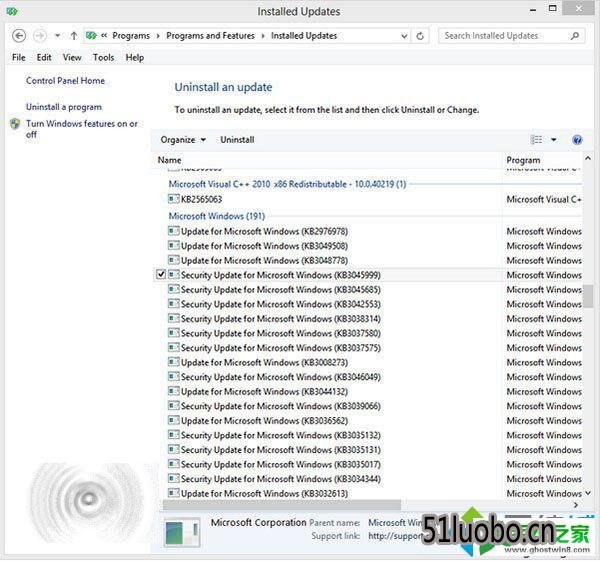Click the vertical scrollbar thumb
This screenshot has height=561, width=600.
click(x=588, y=296)
